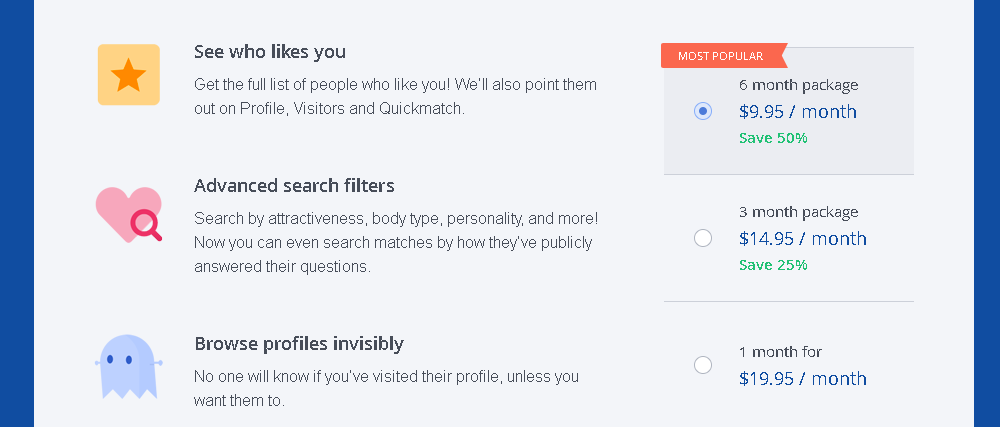Select the 1 month radio button

pyautogui.click(x=703, y=365)
